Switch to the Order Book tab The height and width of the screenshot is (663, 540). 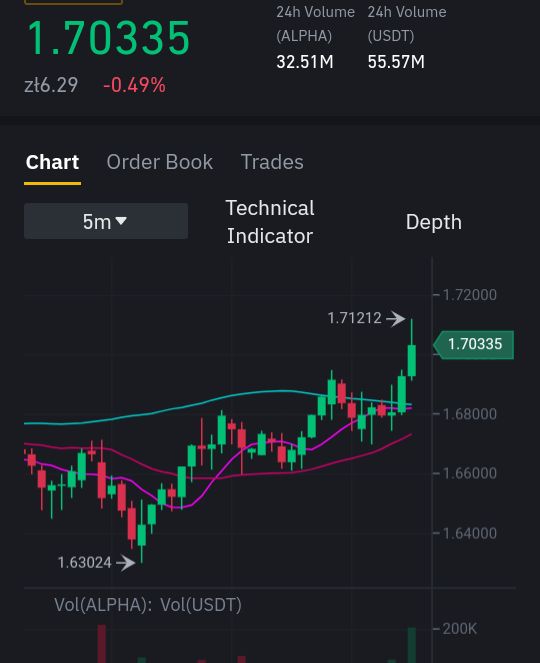click(159, 162)
